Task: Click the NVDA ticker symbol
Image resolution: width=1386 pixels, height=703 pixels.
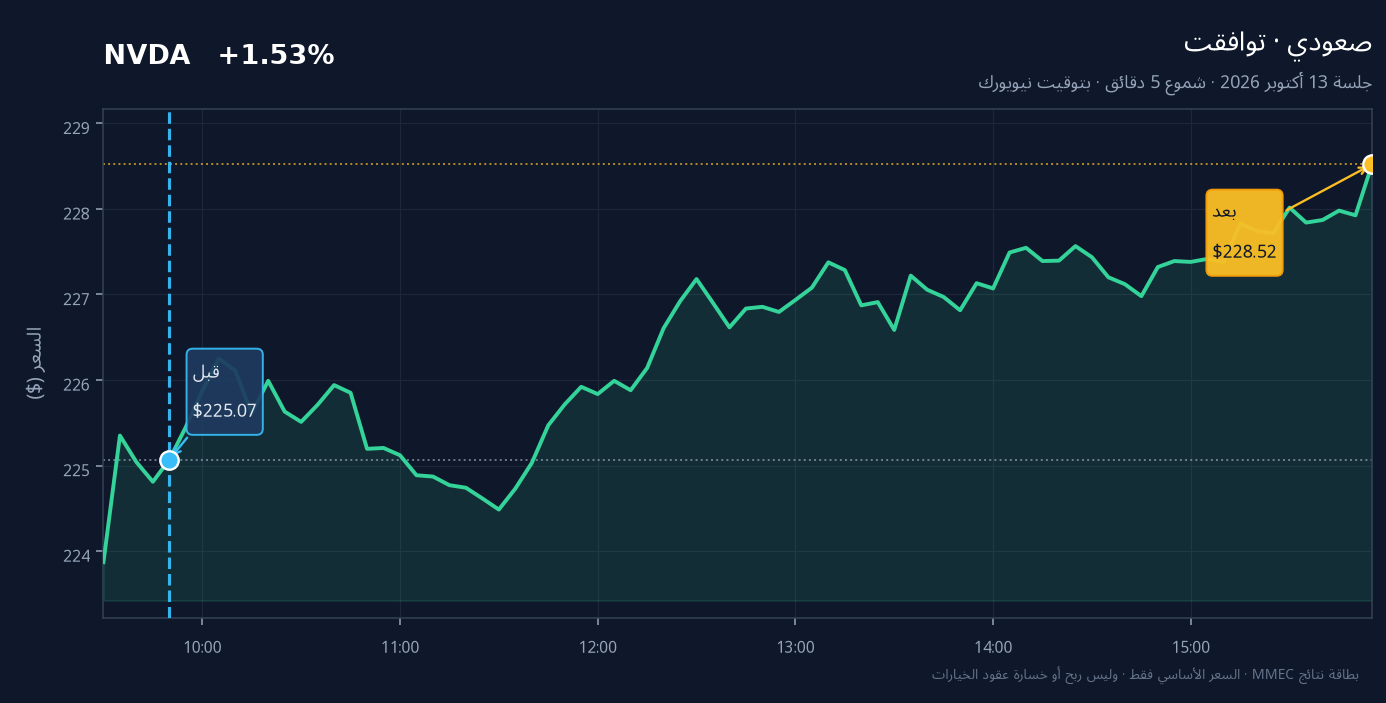Action: [x=147, y=56]
